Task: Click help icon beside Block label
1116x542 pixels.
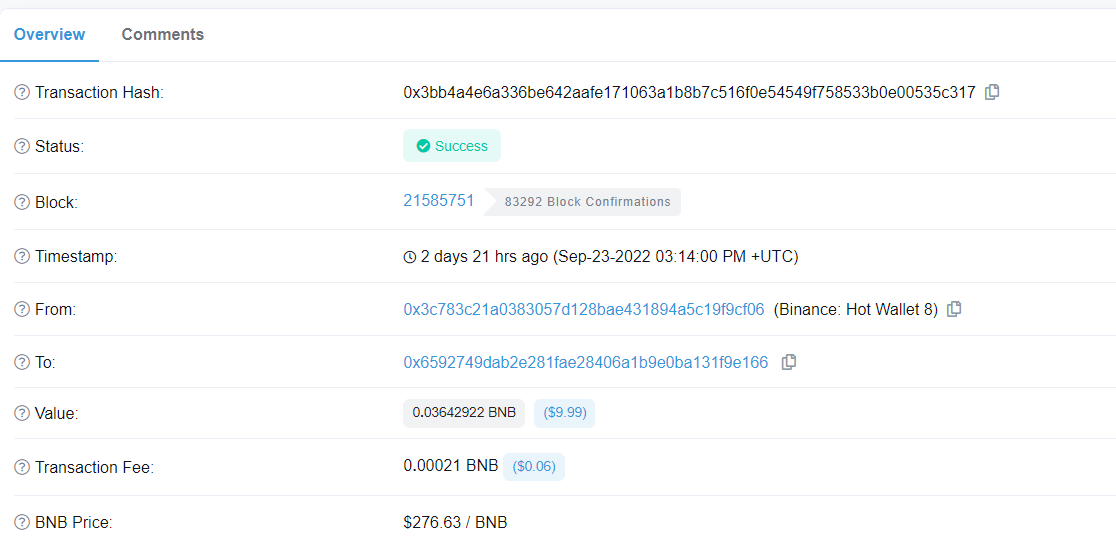Action: (22, 202)
